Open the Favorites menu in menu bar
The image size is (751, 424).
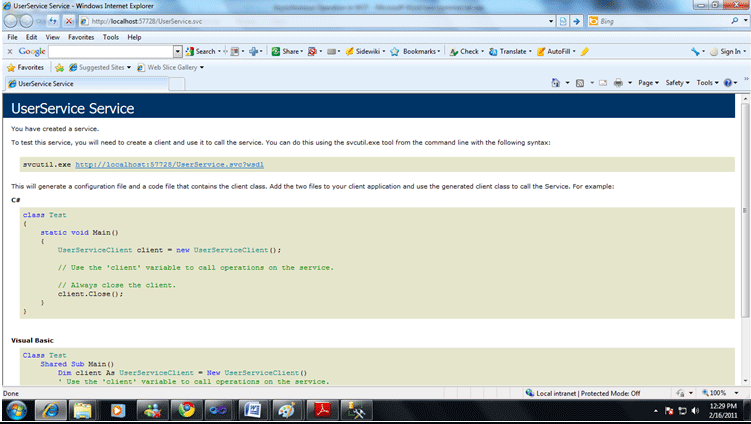[x=81, y=37]
